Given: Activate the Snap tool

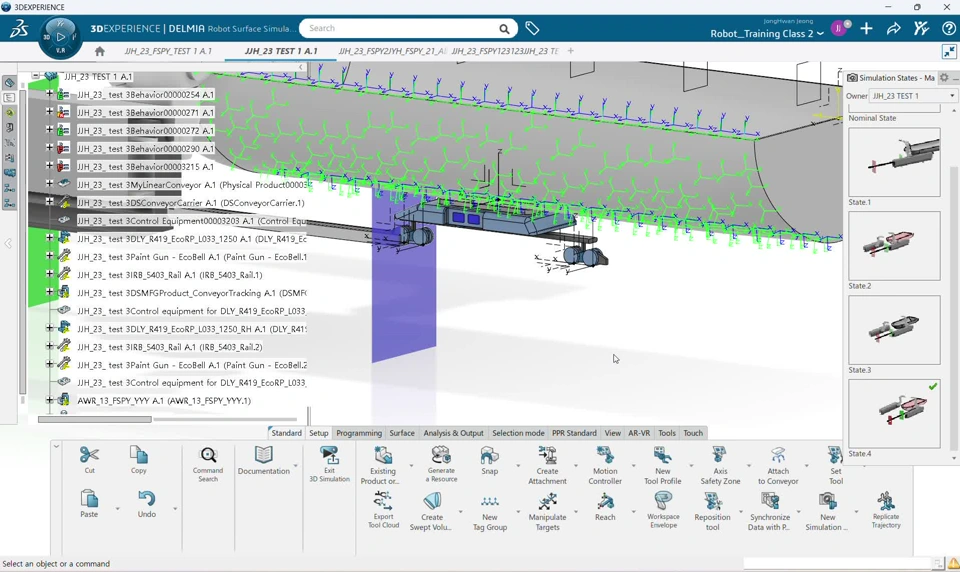Looking at the screenshot, I should [x=489, y=455].
